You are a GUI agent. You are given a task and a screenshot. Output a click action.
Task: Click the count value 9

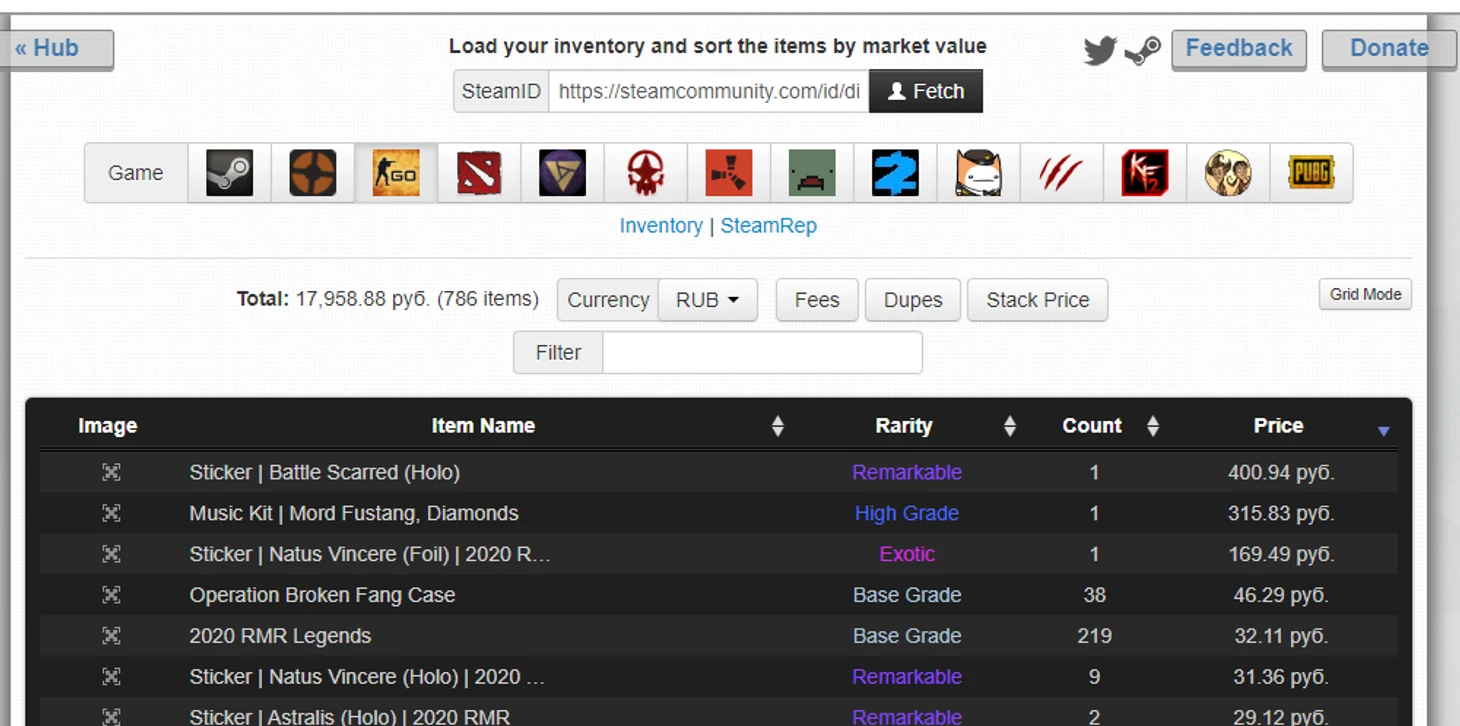pos(1094,677)
